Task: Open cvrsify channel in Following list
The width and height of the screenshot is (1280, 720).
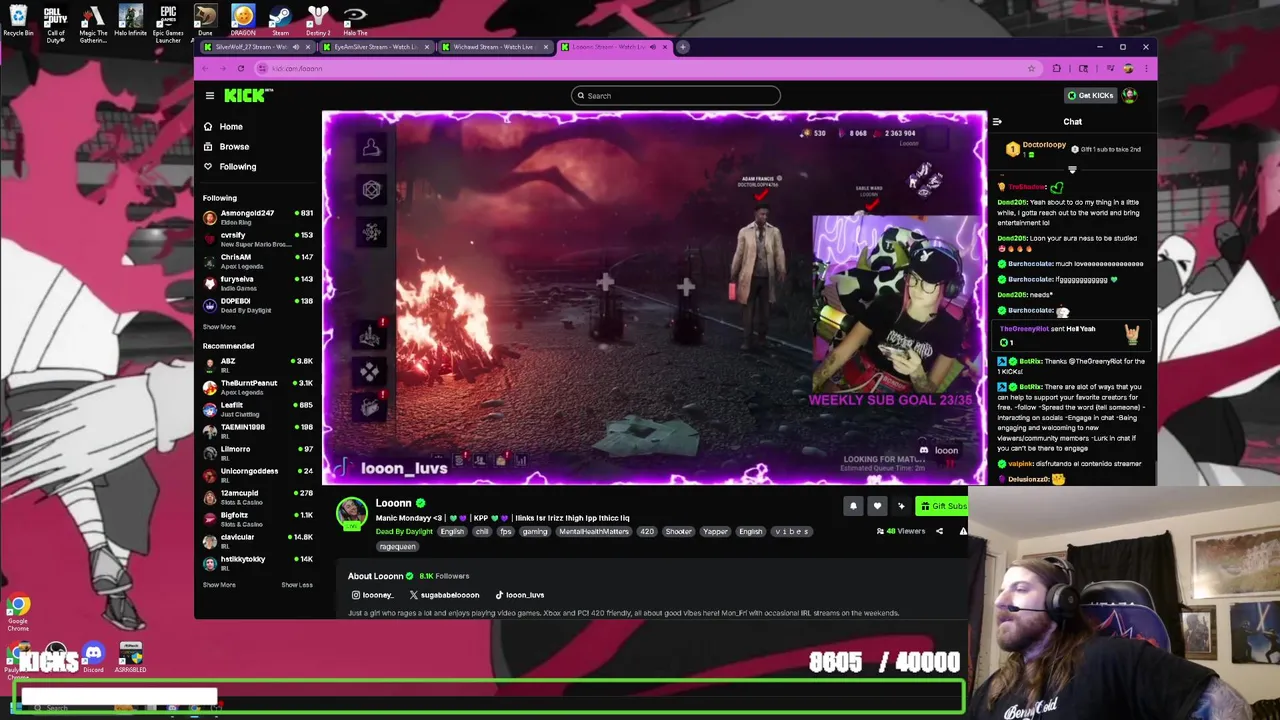Action: pyautogui.click(x=258, y=239)
